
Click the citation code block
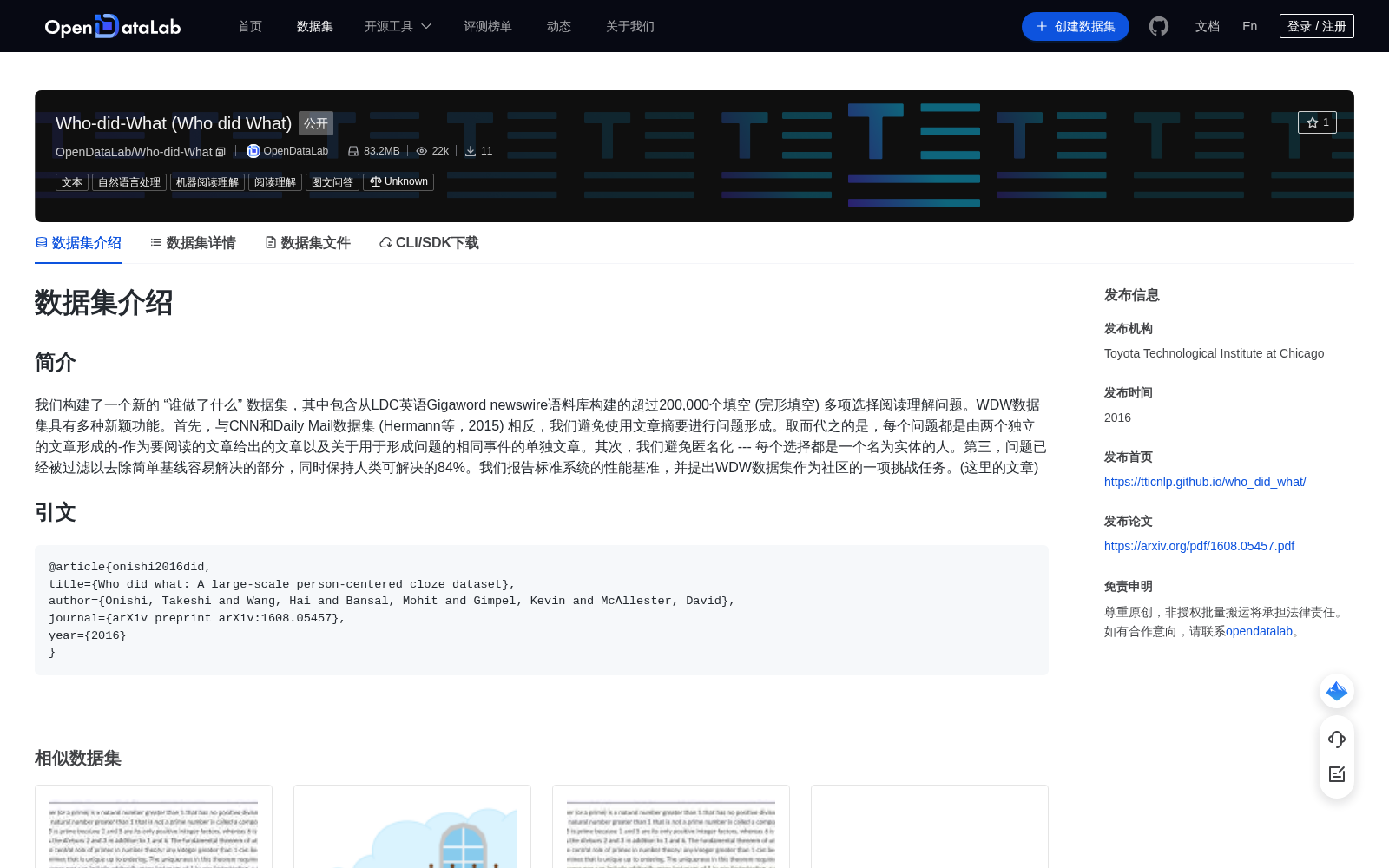click(542, 610)
